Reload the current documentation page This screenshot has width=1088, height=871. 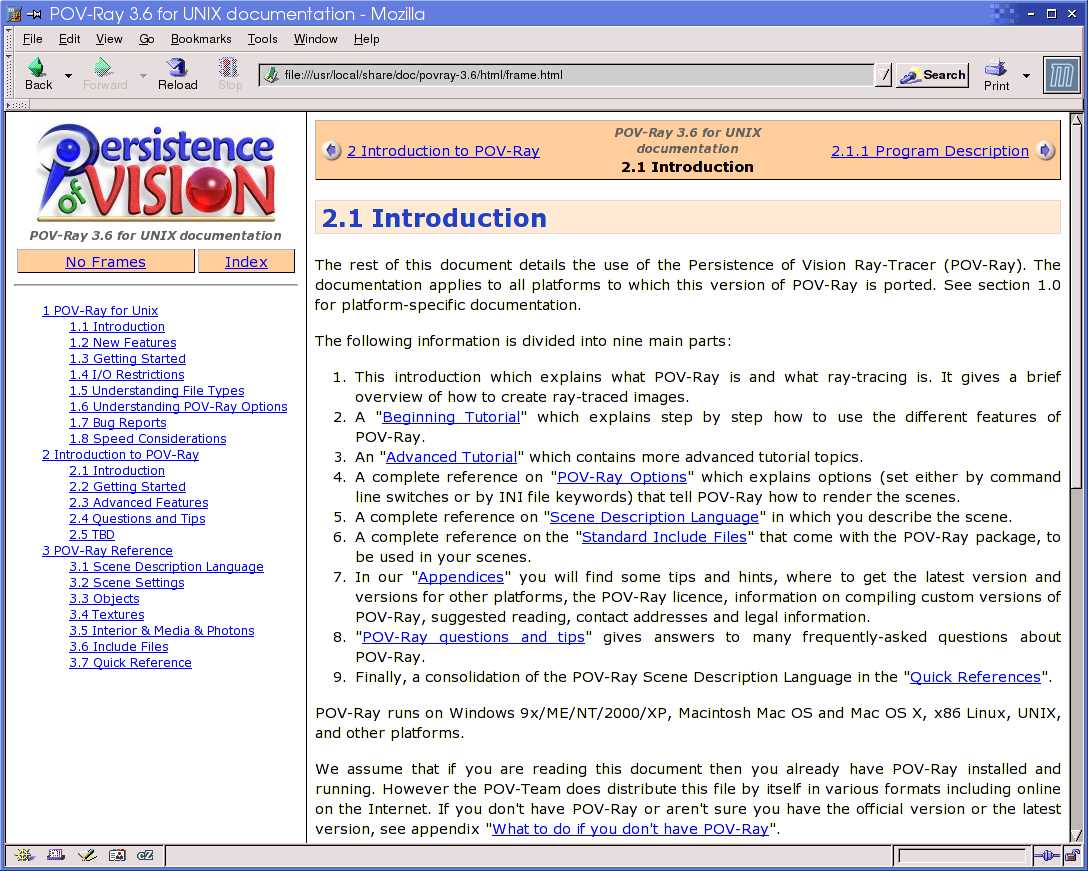click(178, 74)
